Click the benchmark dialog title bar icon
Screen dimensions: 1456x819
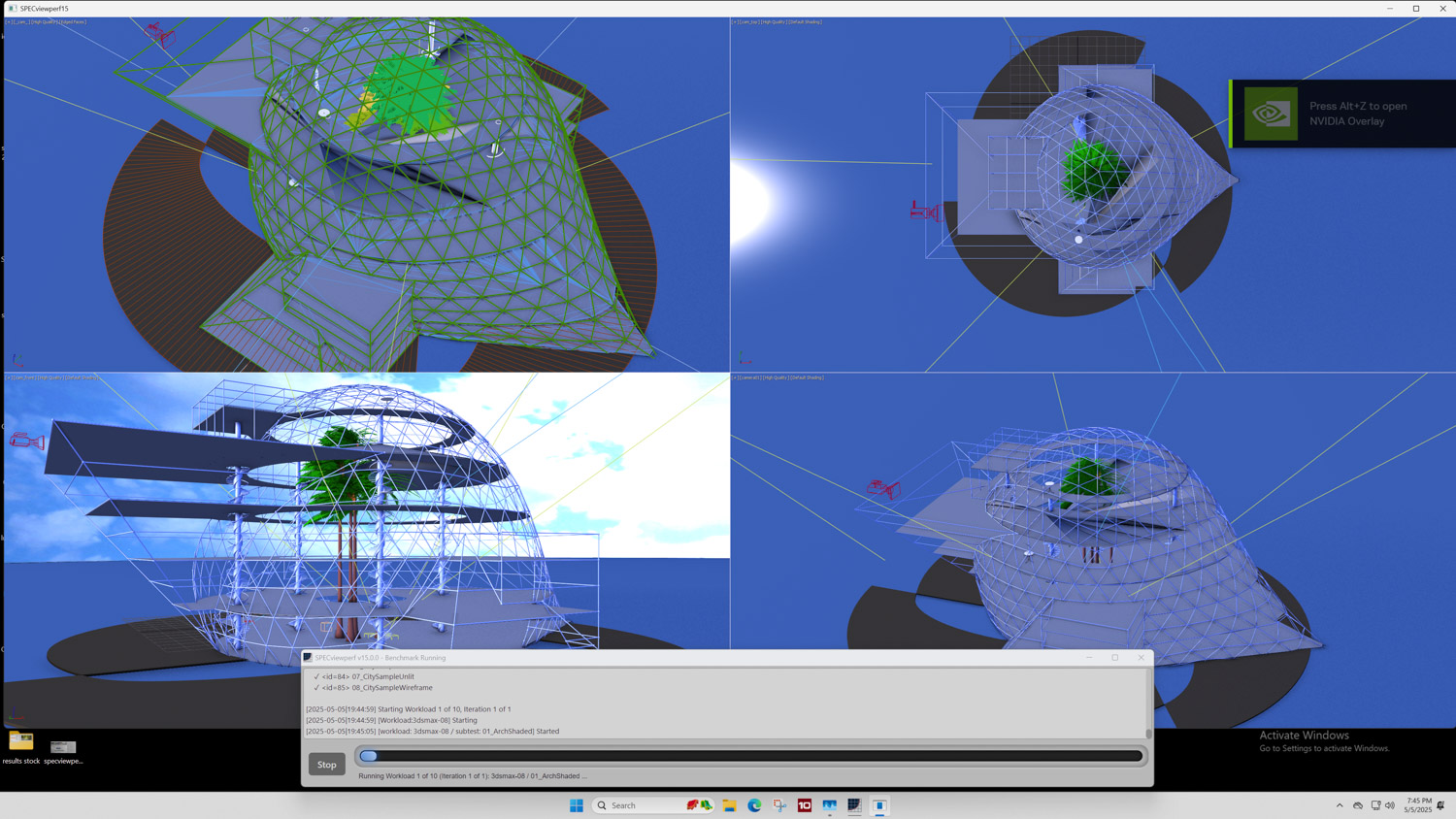pyautogui.click(x=308, y=657)
